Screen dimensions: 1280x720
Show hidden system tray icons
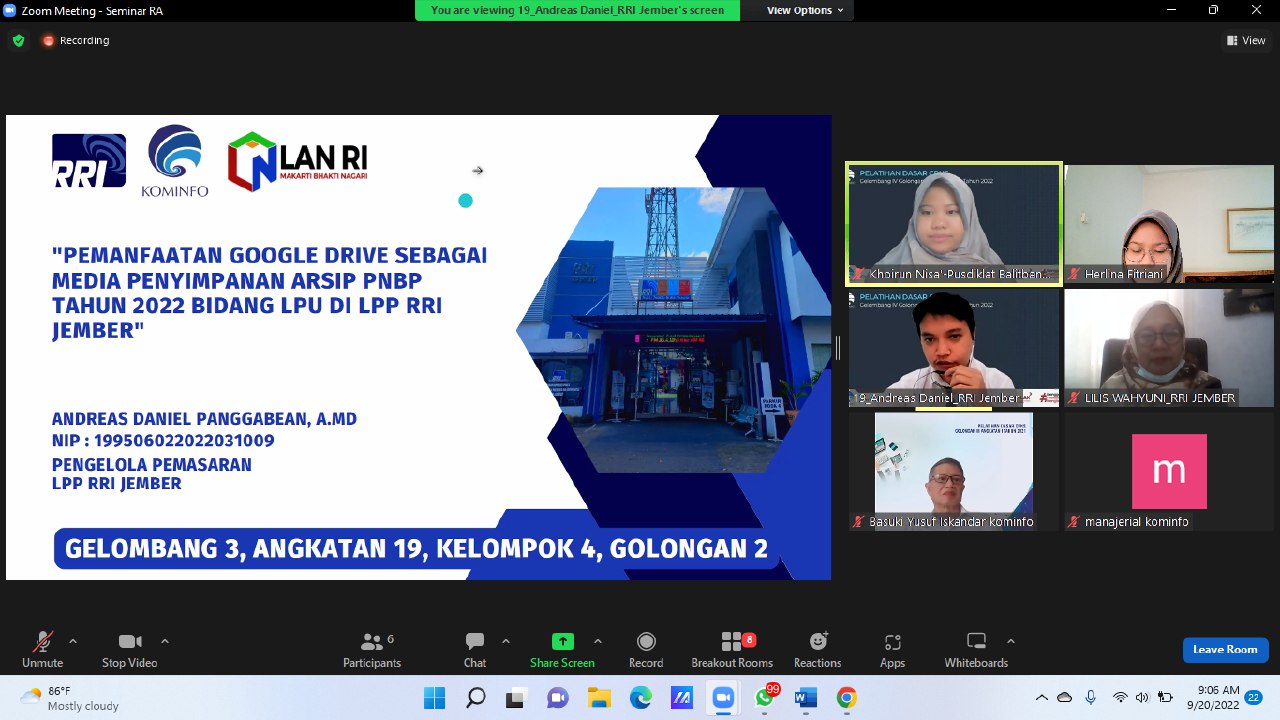1042,698
